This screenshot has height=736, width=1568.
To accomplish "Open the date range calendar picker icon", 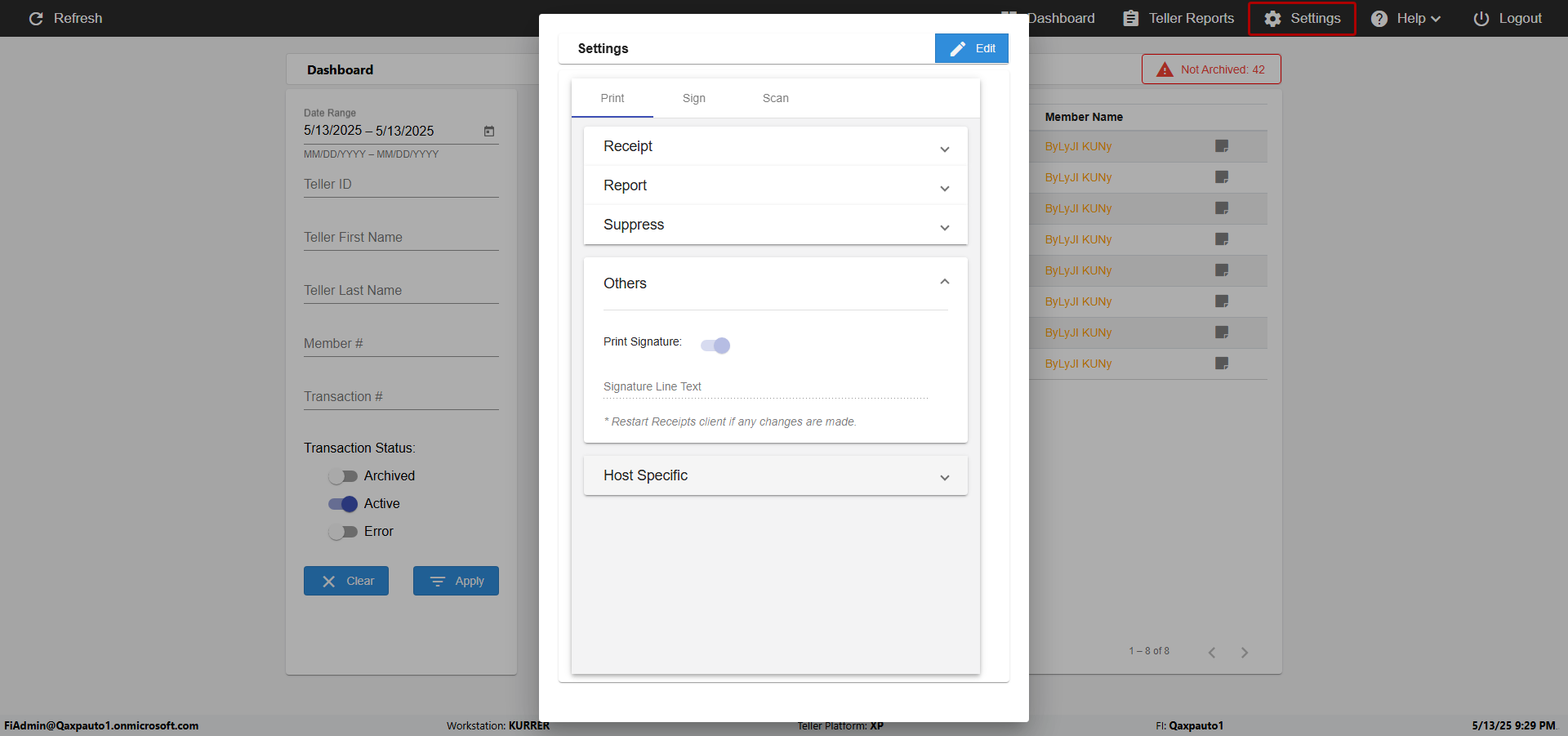I will [489, 132].
